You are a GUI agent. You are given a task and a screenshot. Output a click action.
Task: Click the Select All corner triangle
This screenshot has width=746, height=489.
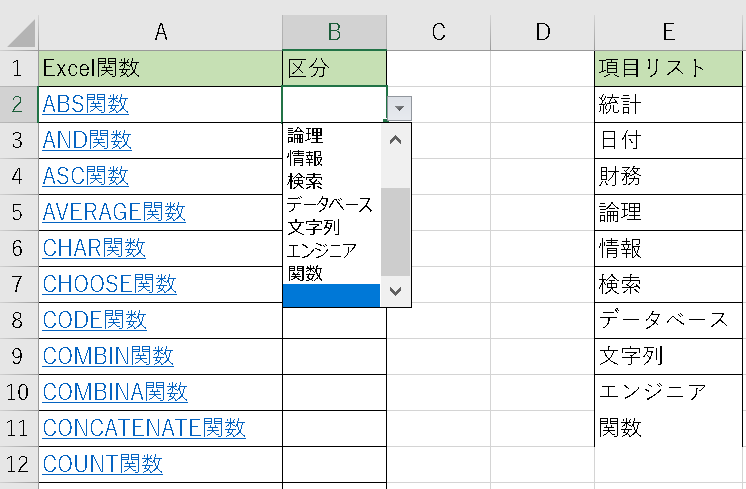20,33
